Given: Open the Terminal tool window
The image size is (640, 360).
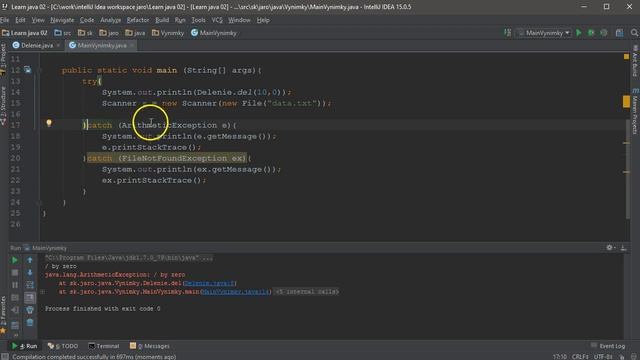Looking at the screenshot, I should tap(104, 346).
